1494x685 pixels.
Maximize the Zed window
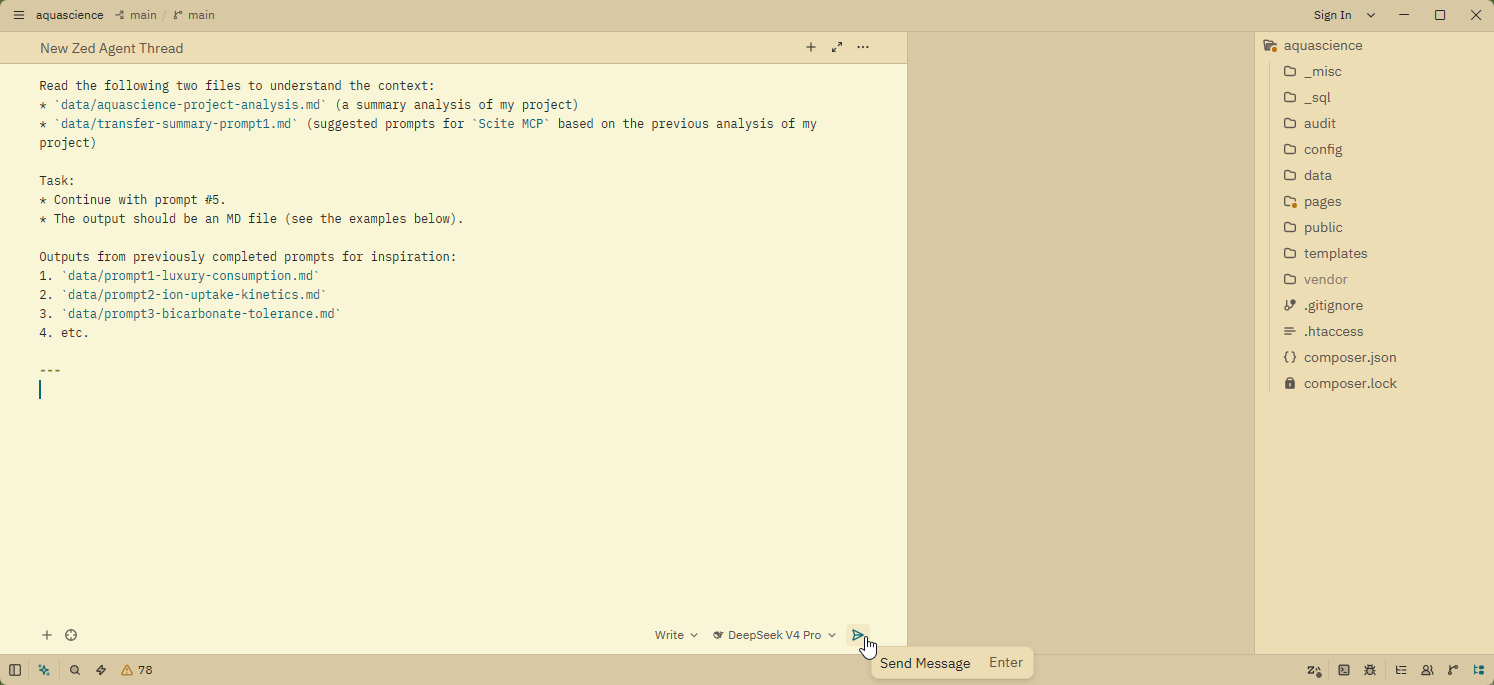(x=1440, y=15)
